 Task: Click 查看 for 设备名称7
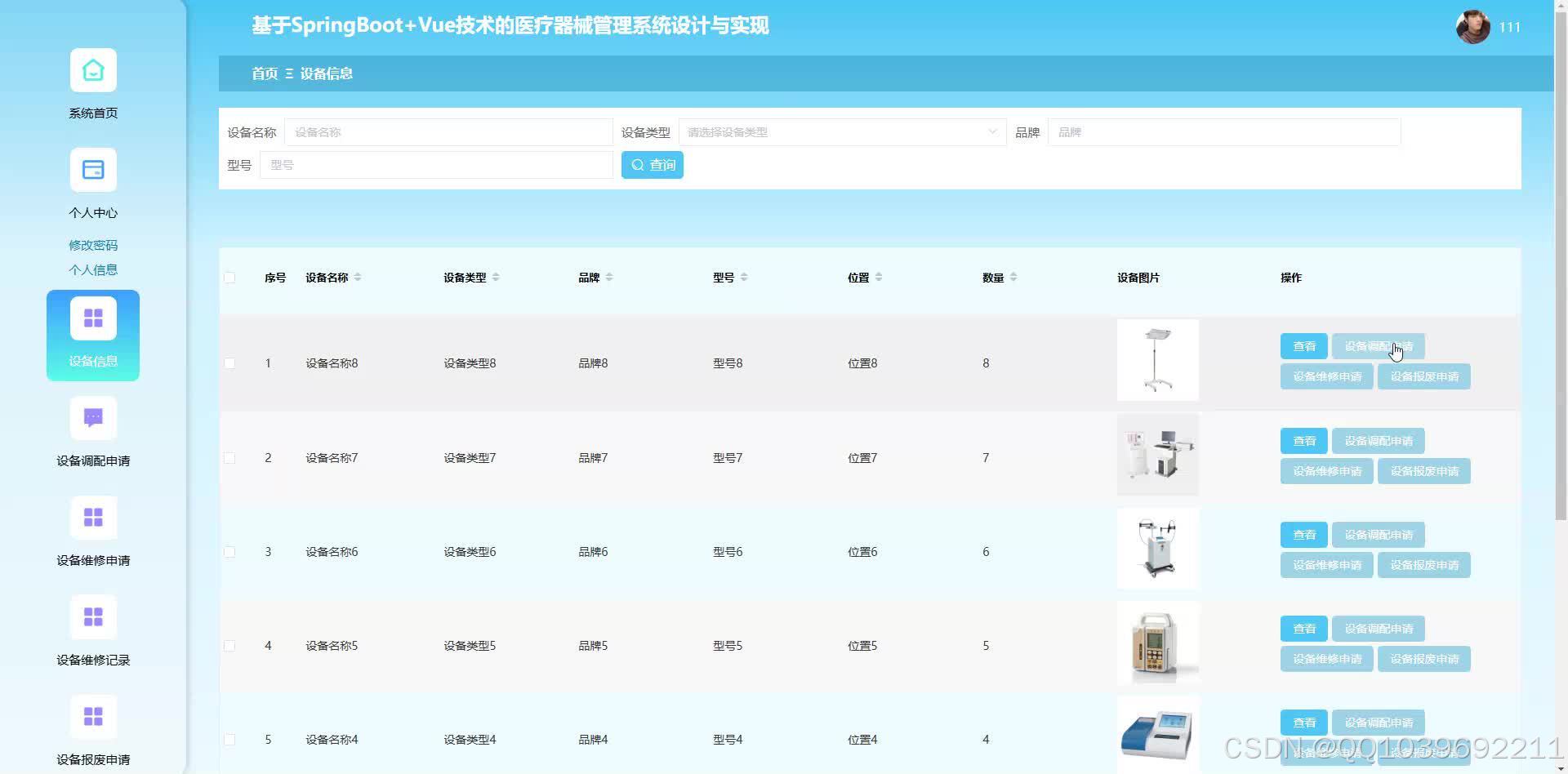1303,440
